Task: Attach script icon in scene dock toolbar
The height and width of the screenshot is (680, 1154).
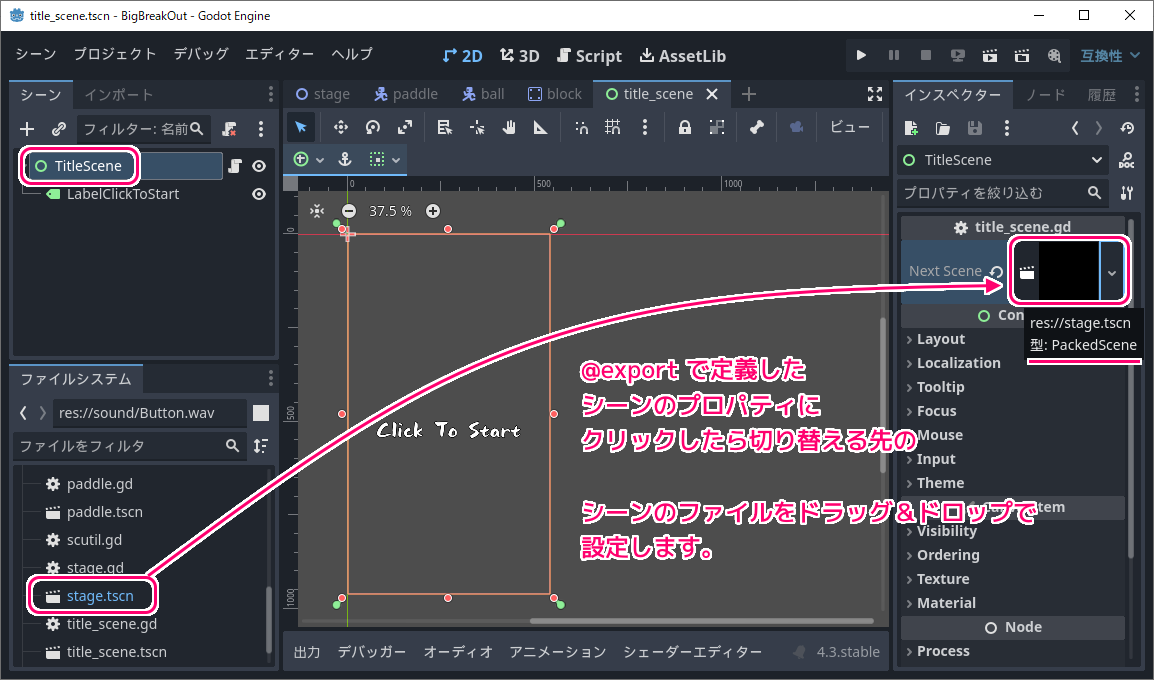Action: 230,129
